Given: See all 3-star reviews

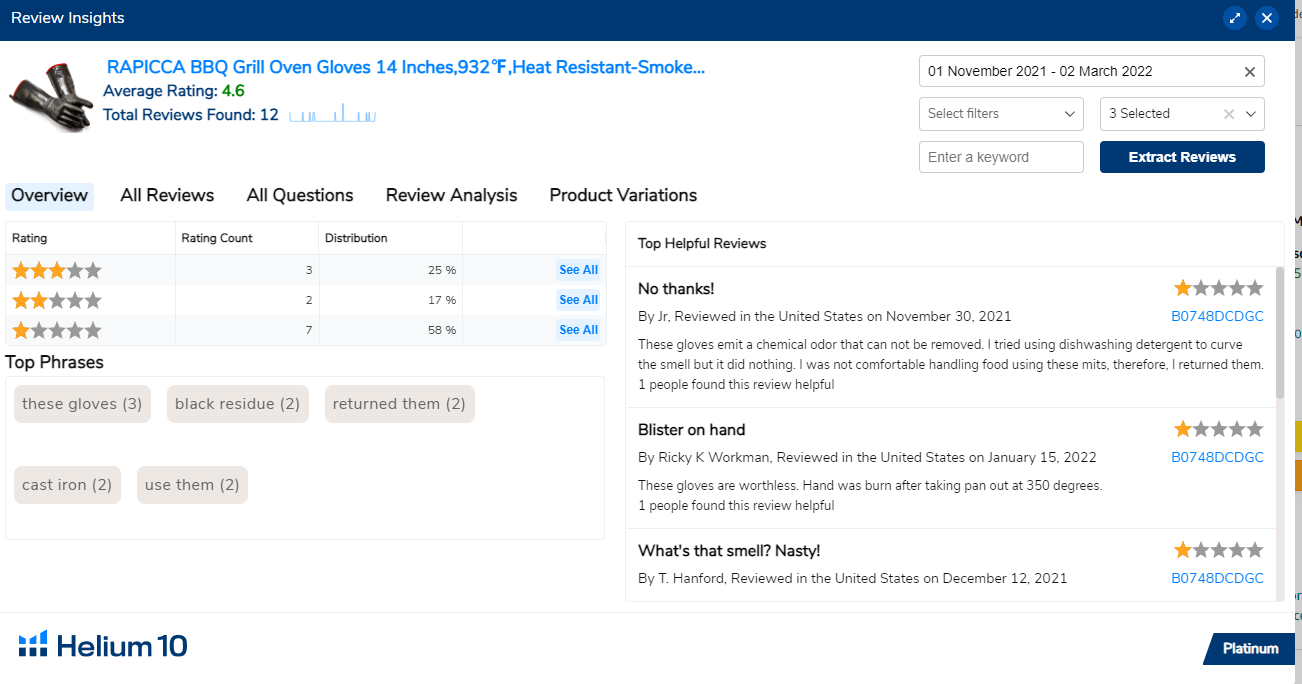Looking at the screenshot, I should coord(578,270).
